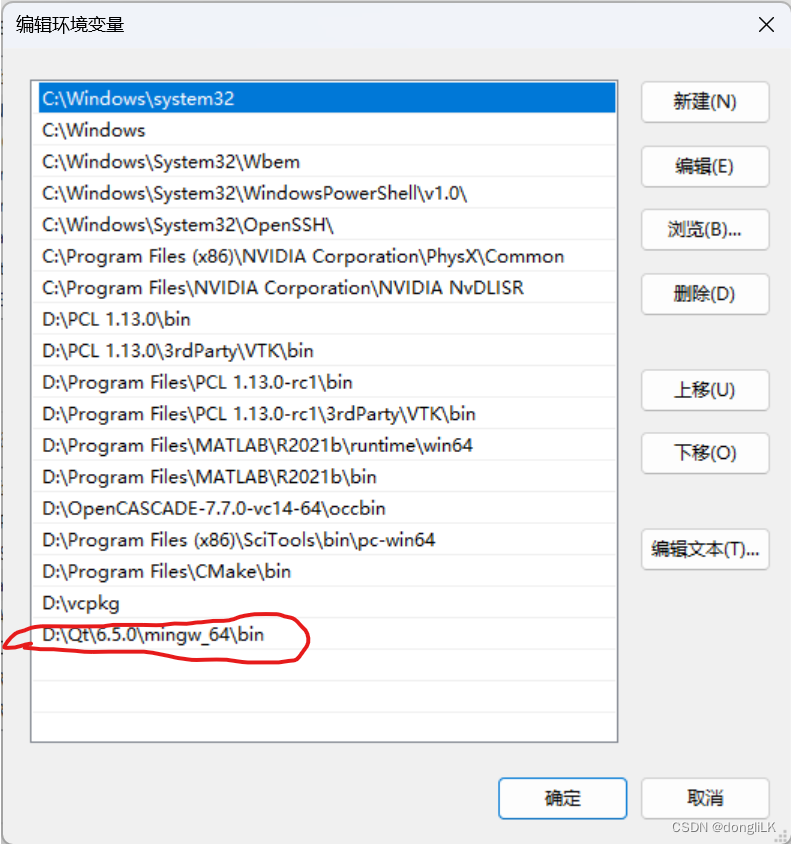Open the 浏览(B)... browse dialog

(705, 230)
